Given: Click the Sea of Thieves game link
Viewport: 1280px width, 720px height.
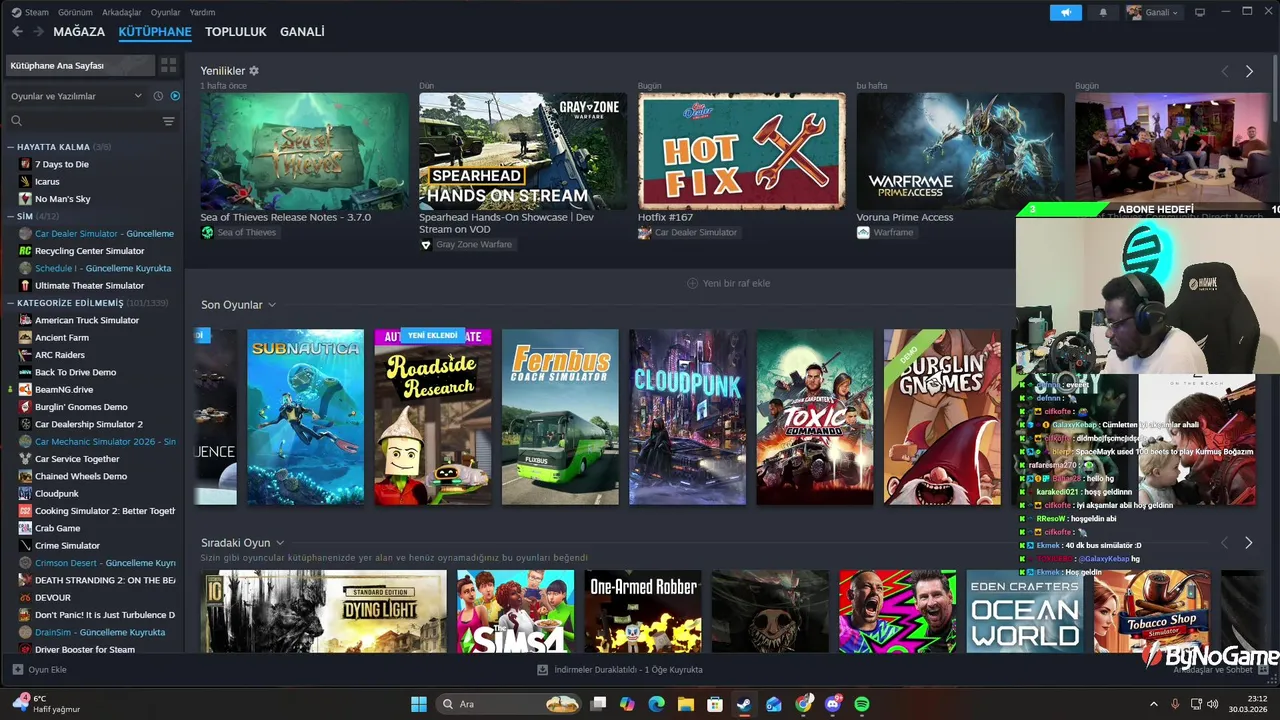Looking at the screenshot, I should [239, 232].
